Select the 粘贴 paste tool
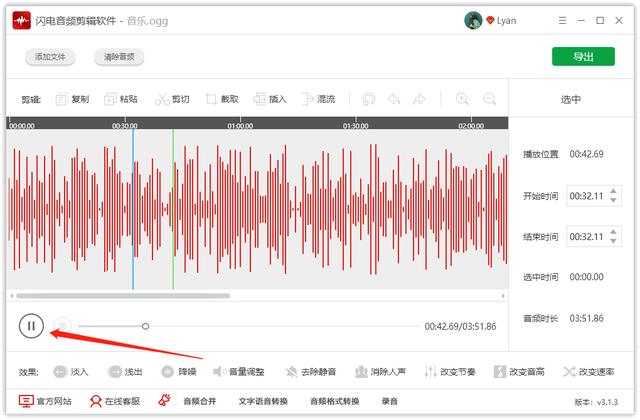The image size is (640, 420). pos(120,99)
